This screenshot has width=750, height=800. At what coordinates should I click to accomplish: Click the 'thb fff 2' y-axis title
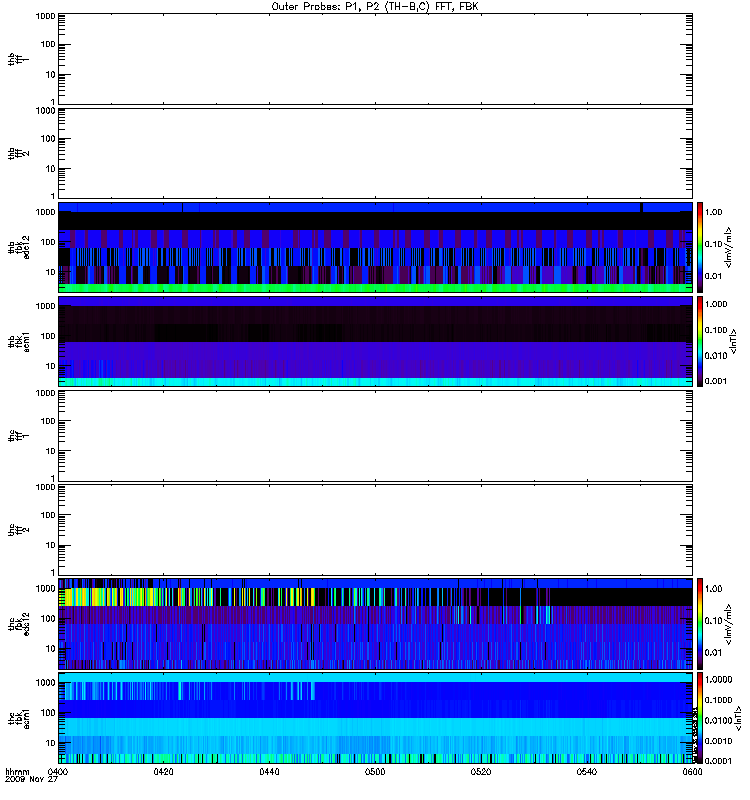point(18,154)
